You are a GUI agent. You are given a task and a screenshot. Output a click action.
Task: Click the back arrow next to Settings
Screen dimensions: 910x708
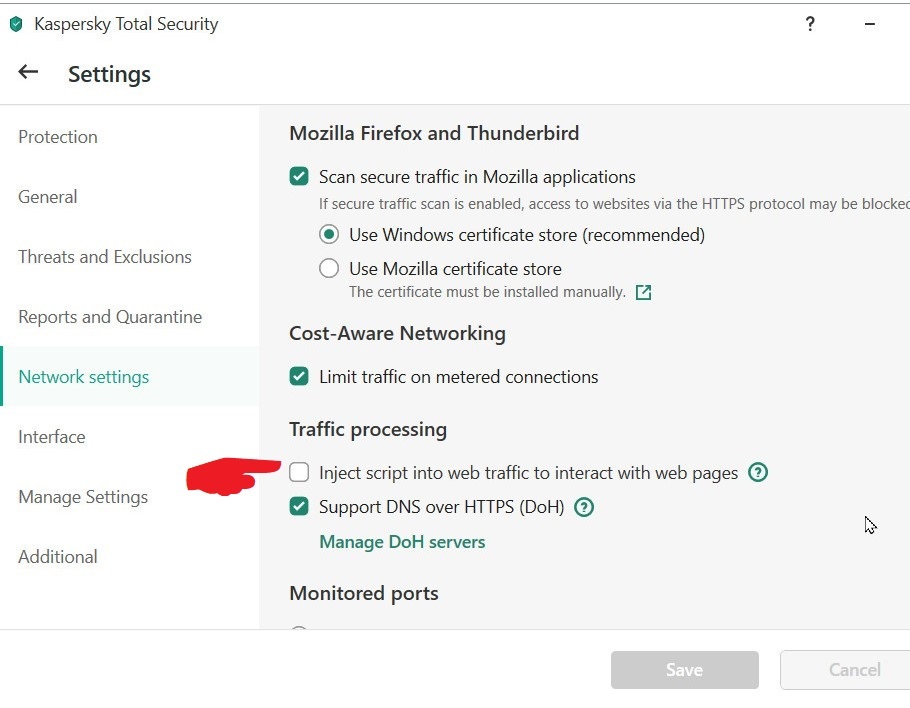(28, 72)
